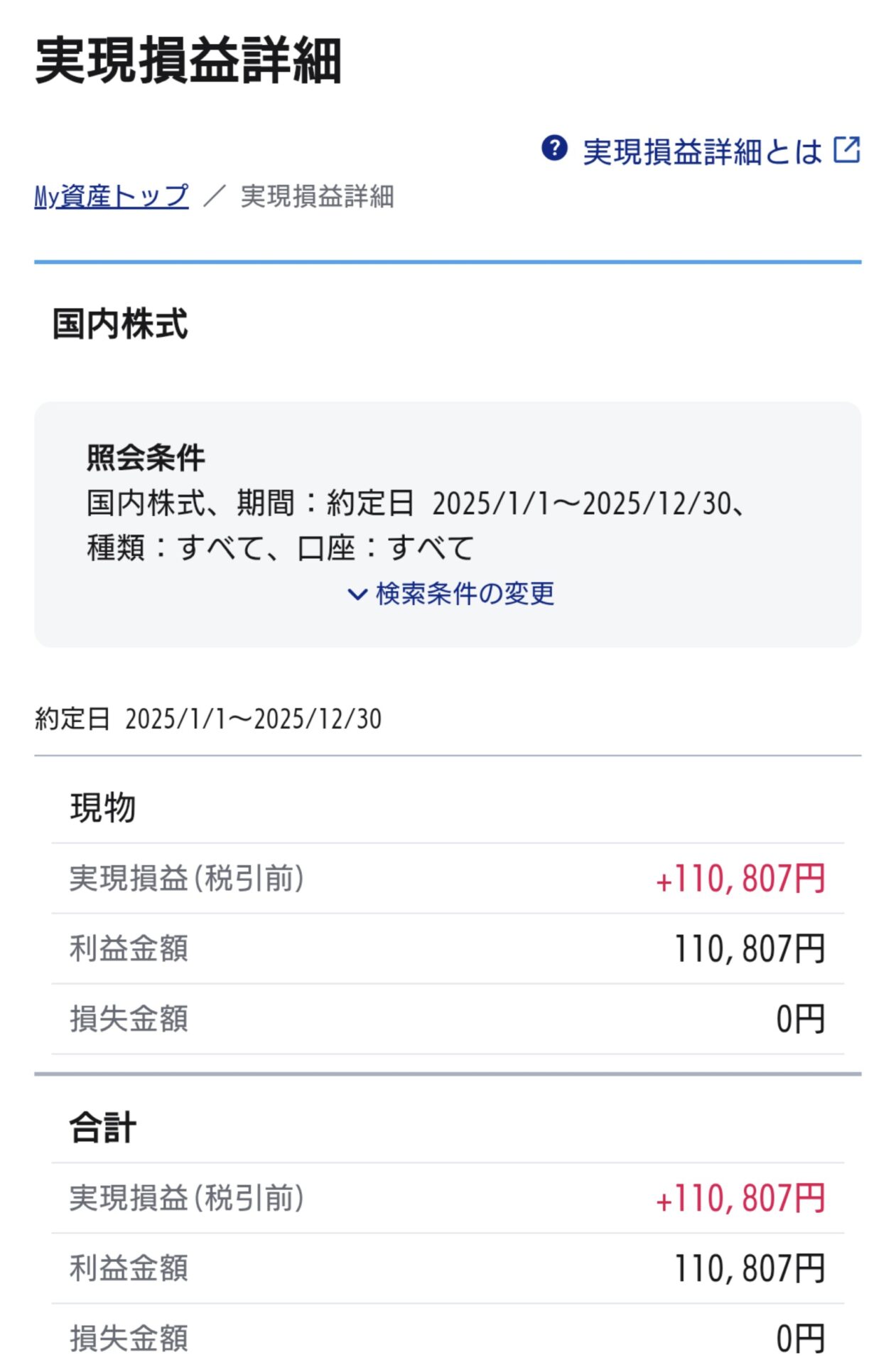Click the 照会条件 heading

[x=146, y=458]
